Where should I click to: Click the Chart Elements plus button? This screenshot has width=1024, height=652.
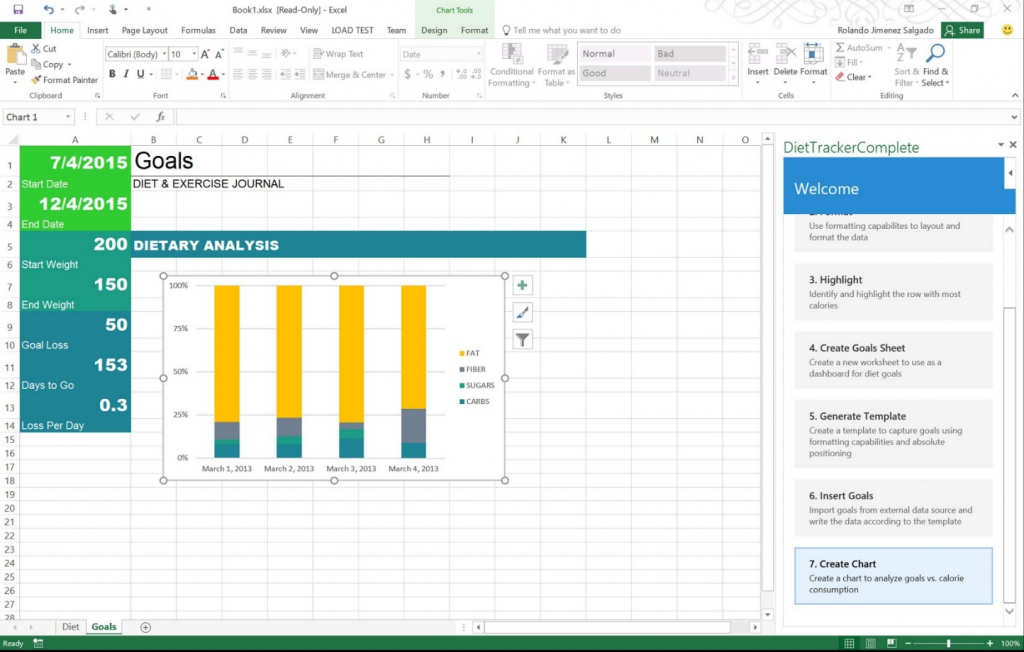pyautogui.click(x=522, y=285)
